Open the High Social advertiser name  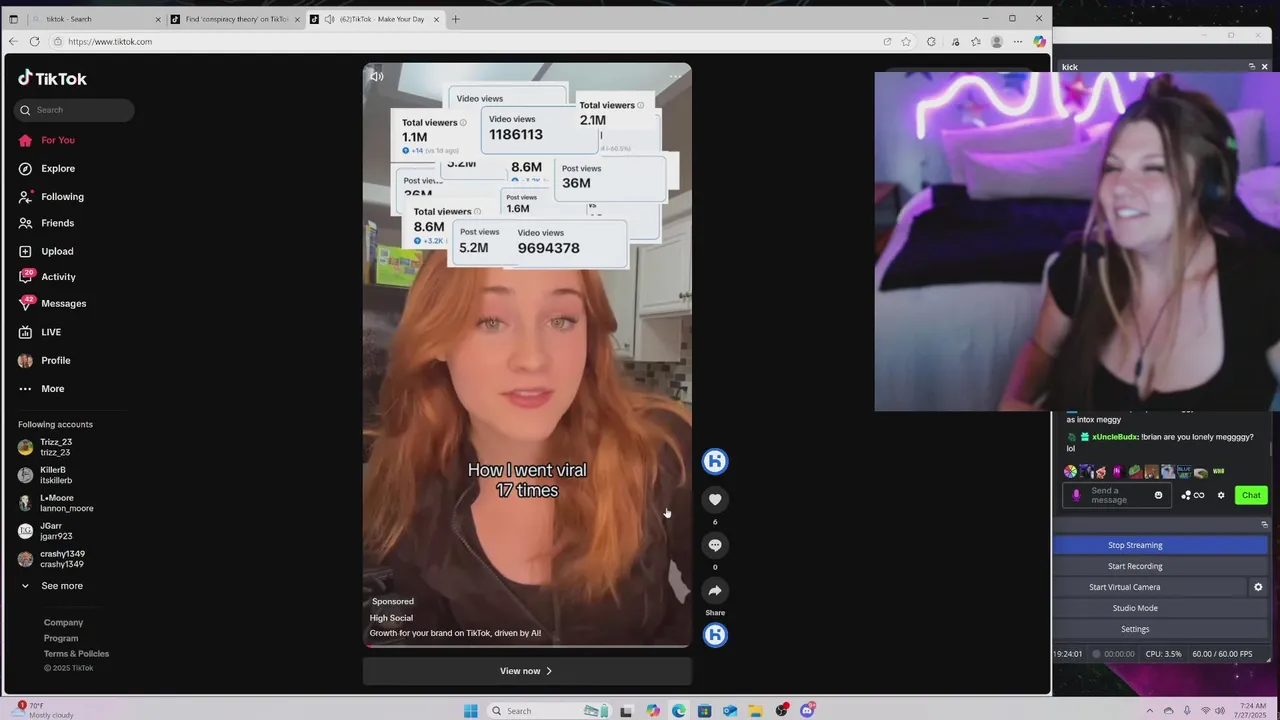point(391,618)
